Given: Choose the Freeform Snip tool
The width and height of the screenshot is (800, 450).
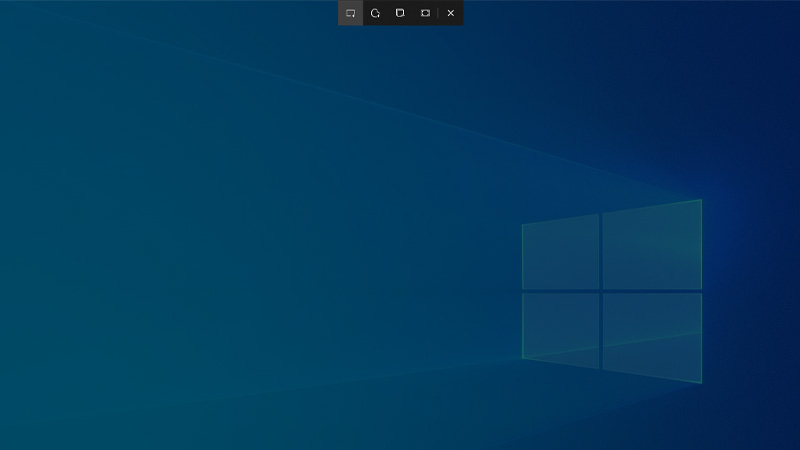Looking at the screenshot, I should (x=376, y=13).
